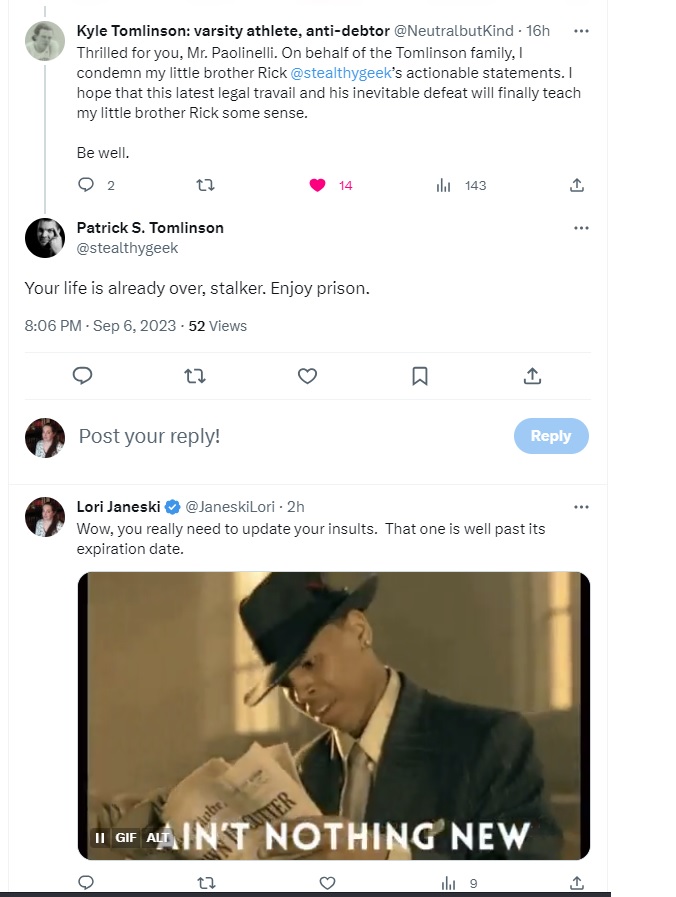Share Kyle Tomlinson's tweet
676x897 pixels.
(577, 185)
